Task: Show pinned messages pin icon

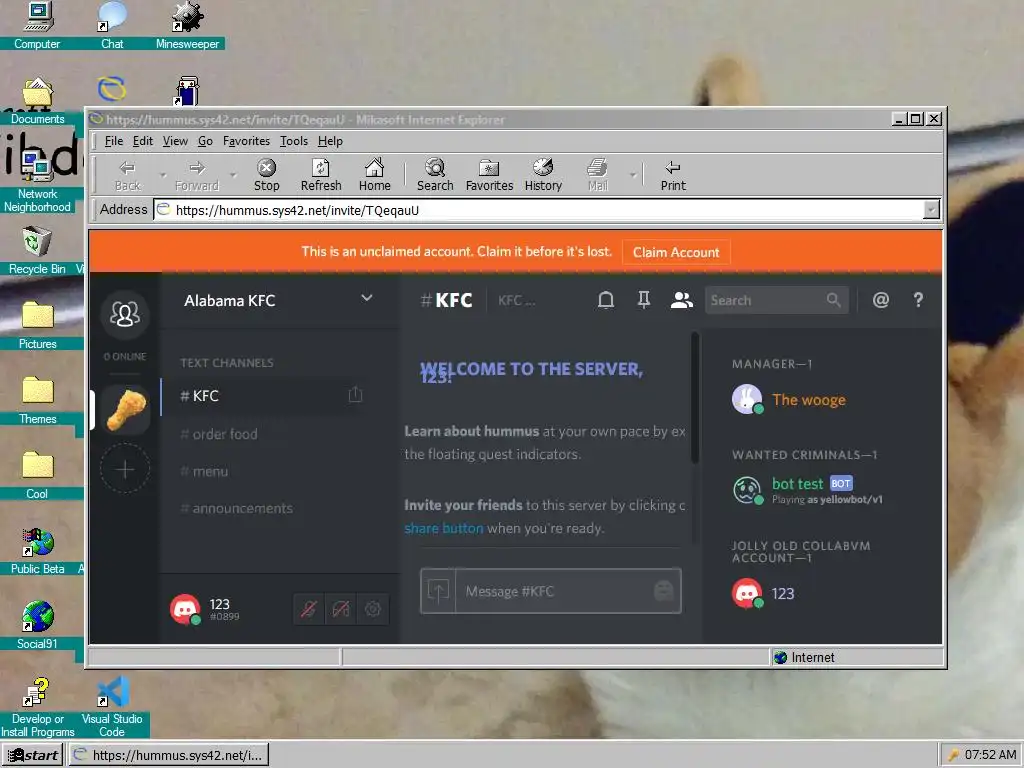Action: pos(644,300)
